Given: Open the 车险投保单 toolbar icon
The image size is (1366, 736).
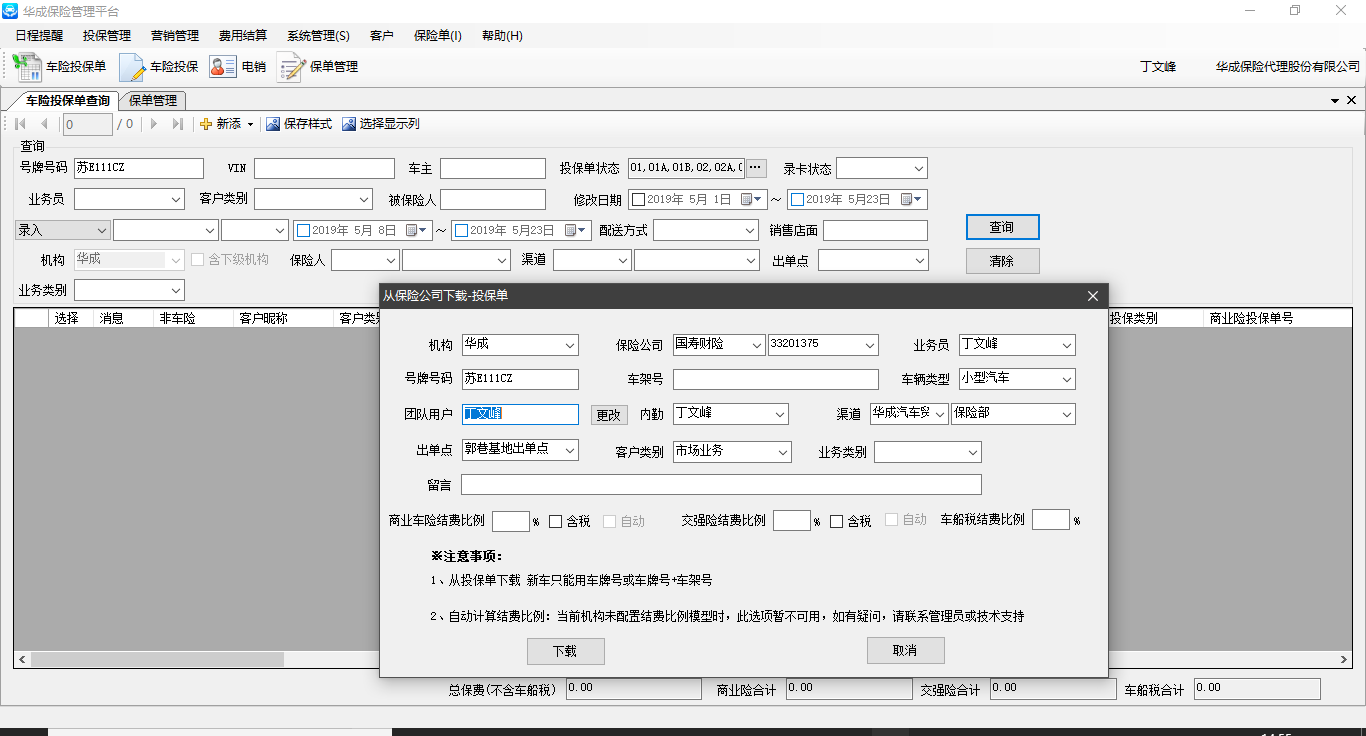Looking at the screenshot, I should [x=27, y=67].
